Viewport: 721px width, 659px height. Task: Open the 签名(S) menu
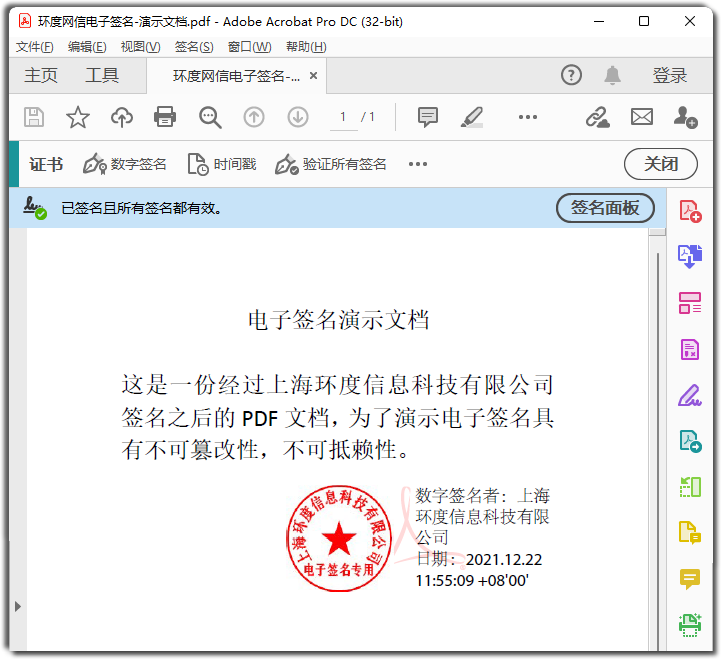click(194, 47)
